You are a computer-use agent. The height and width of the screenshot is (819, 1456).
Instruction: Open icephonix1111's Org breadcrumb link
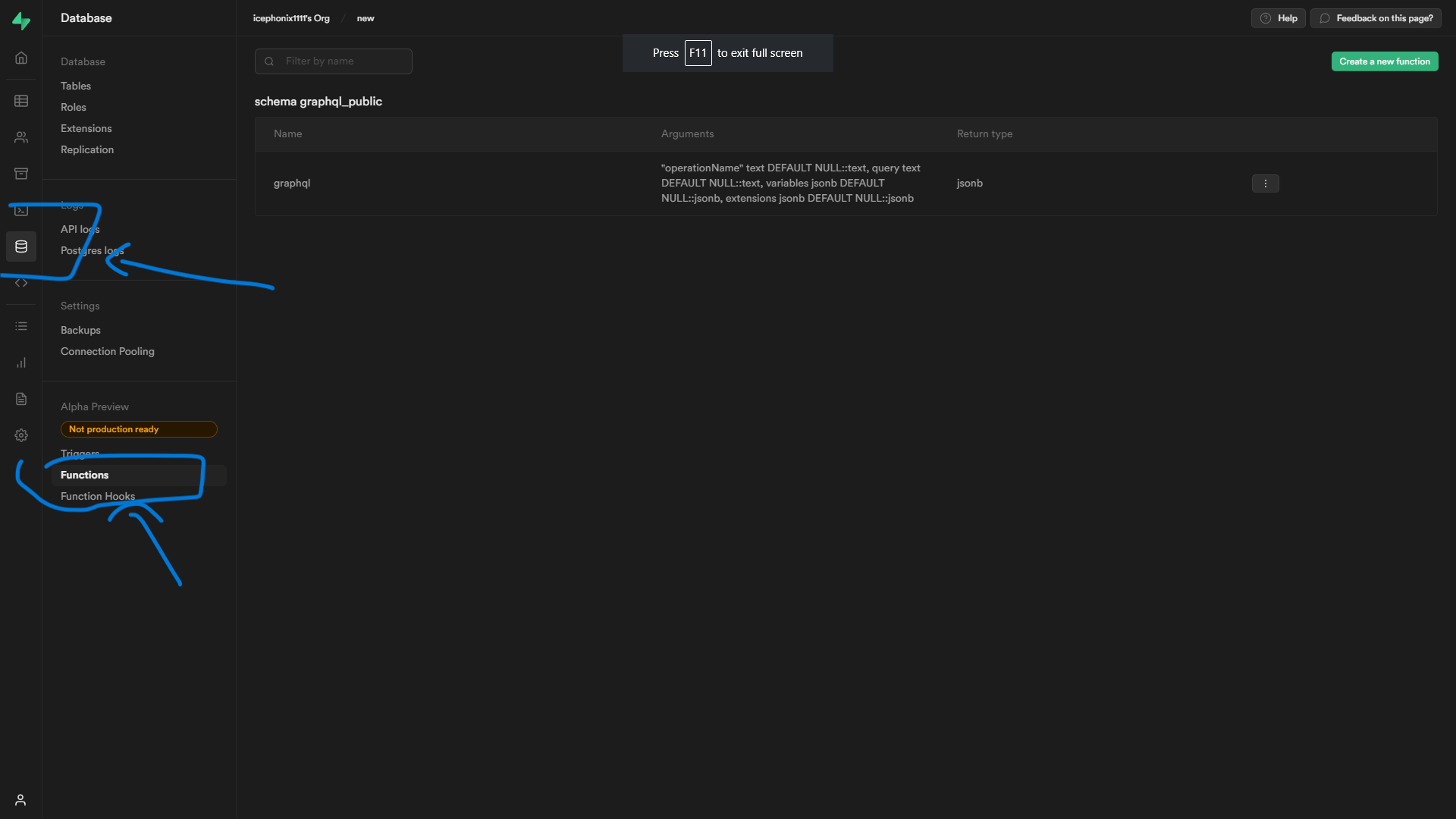[291, 18]
